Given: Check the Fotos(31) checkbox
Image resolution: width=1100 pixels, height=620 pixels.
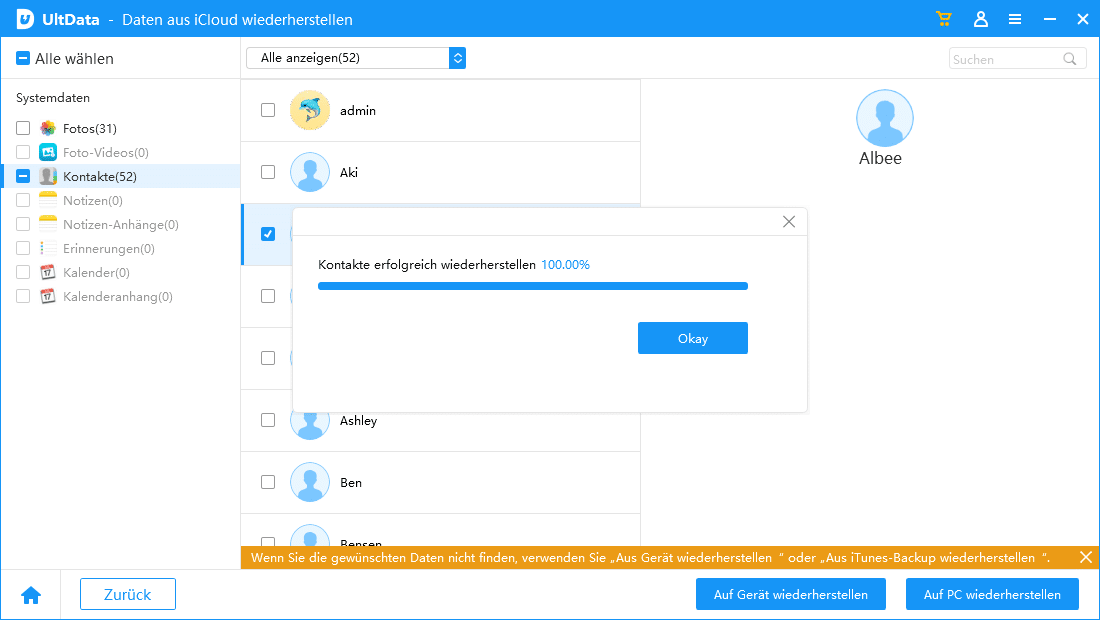Looking at the screenshot, I should (x=23, y=128).
